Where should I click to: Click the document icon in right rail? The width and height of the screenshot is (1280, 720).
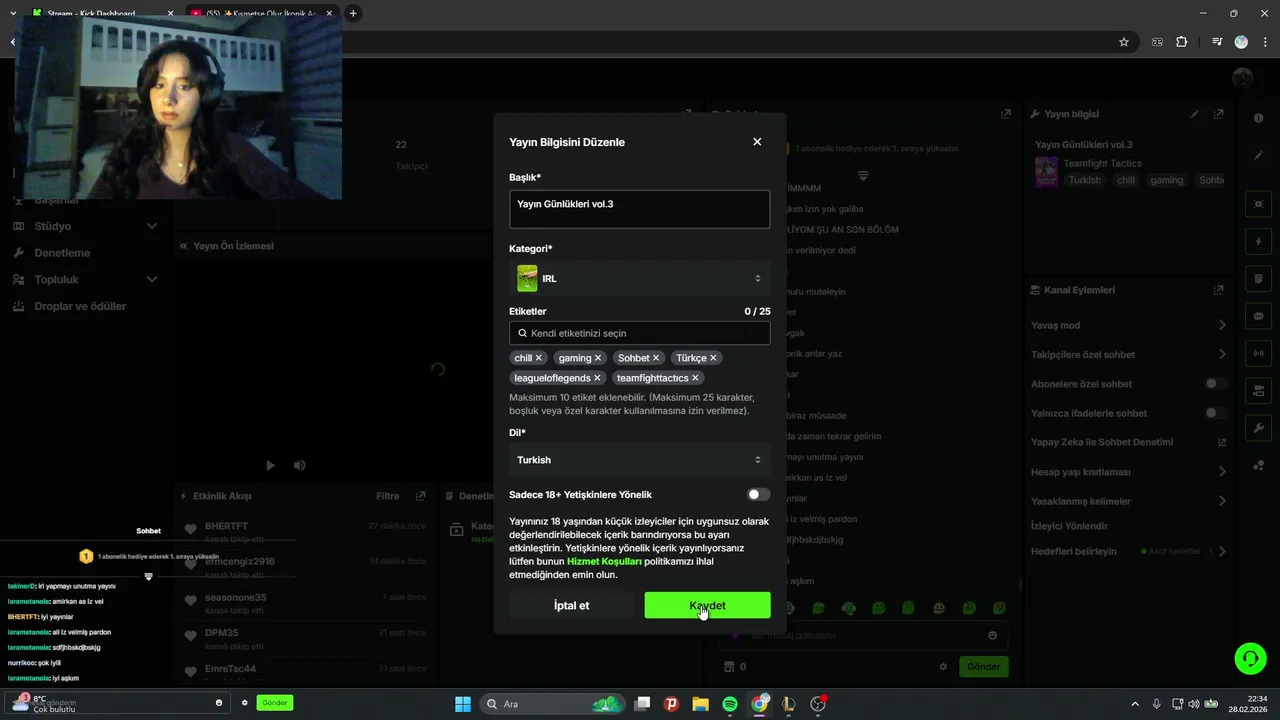click(x=1258, y=278)
